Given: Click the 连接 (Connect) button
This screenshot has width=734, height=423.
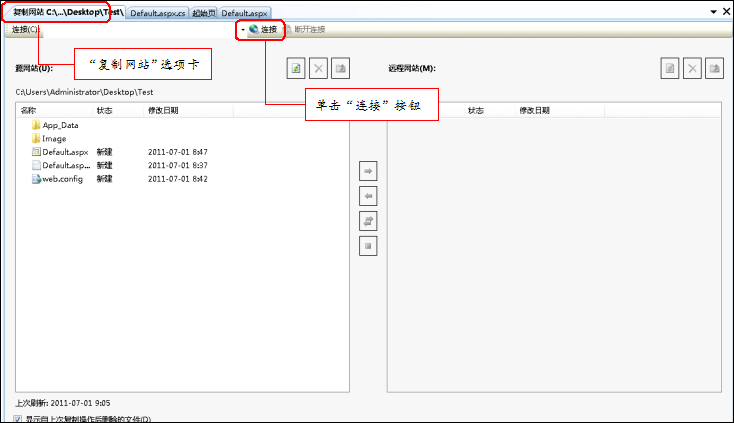Looking at the screenshot, I should point(263,30).
